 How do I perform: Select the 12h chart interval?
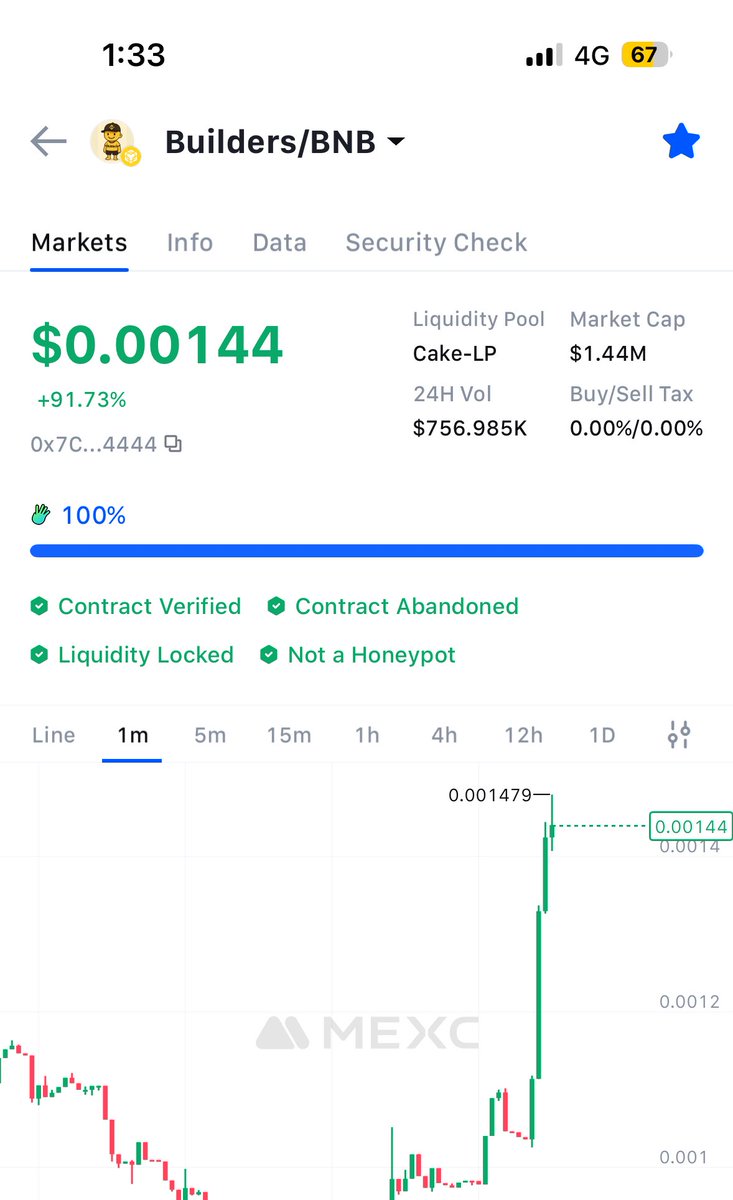point(523,735)
